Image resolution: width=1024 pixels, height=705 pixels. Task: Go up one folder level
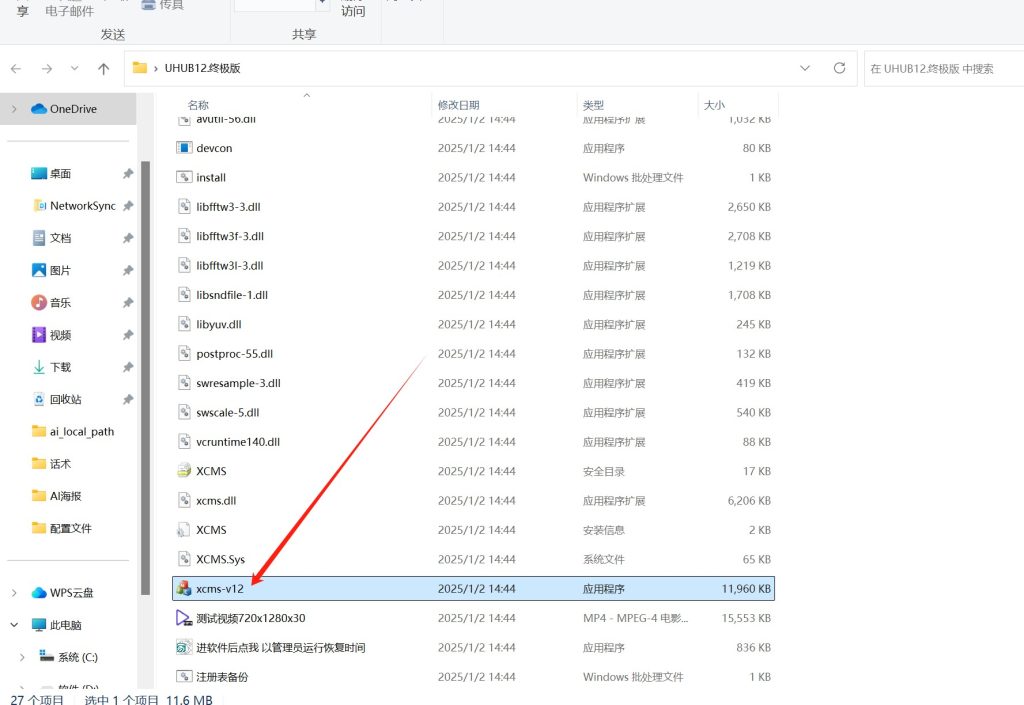[103, 68]
